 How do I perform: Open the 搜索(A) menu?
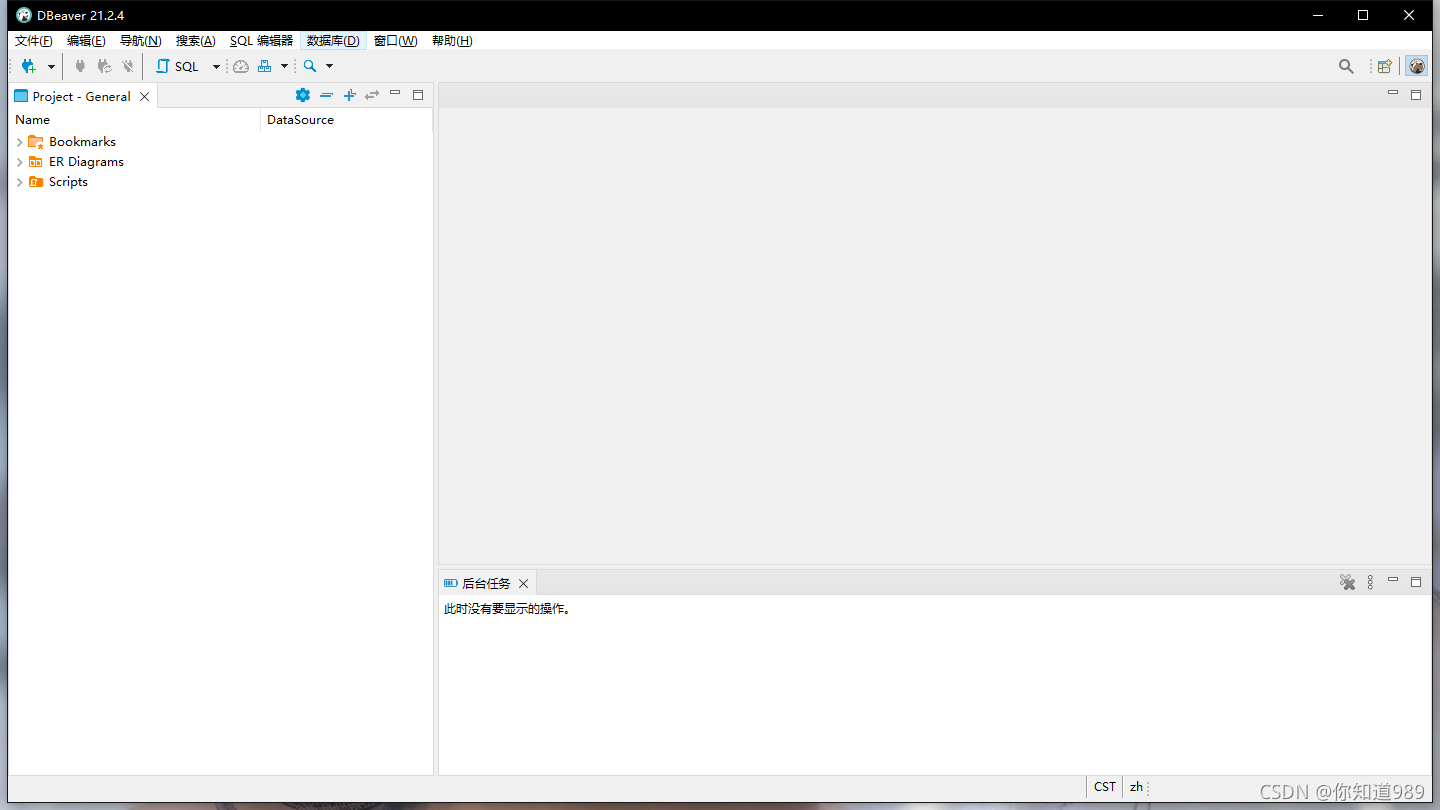195,41
